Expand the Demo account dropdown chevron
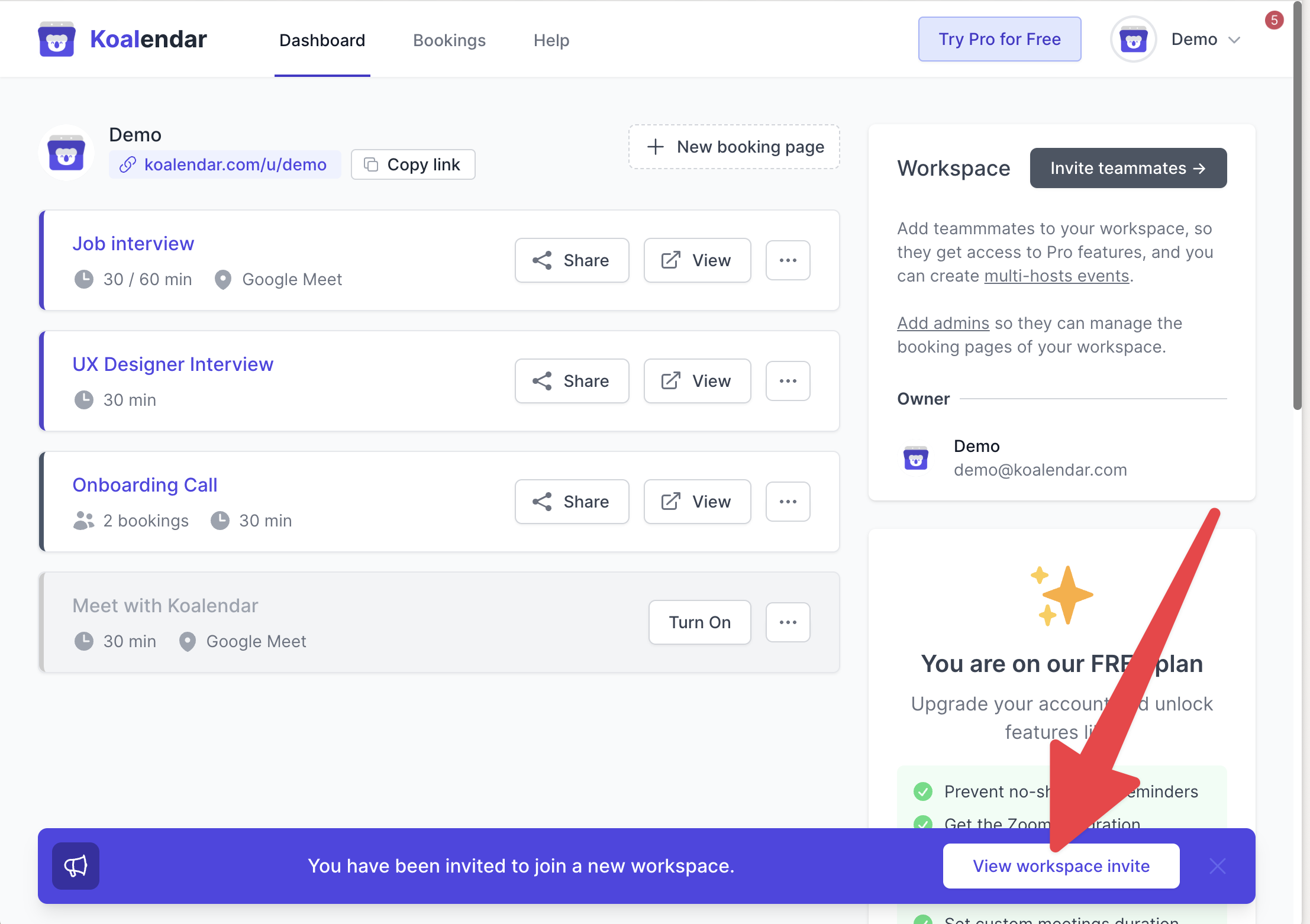This screenshot has height=924, width=1310. click(1234, 40)
